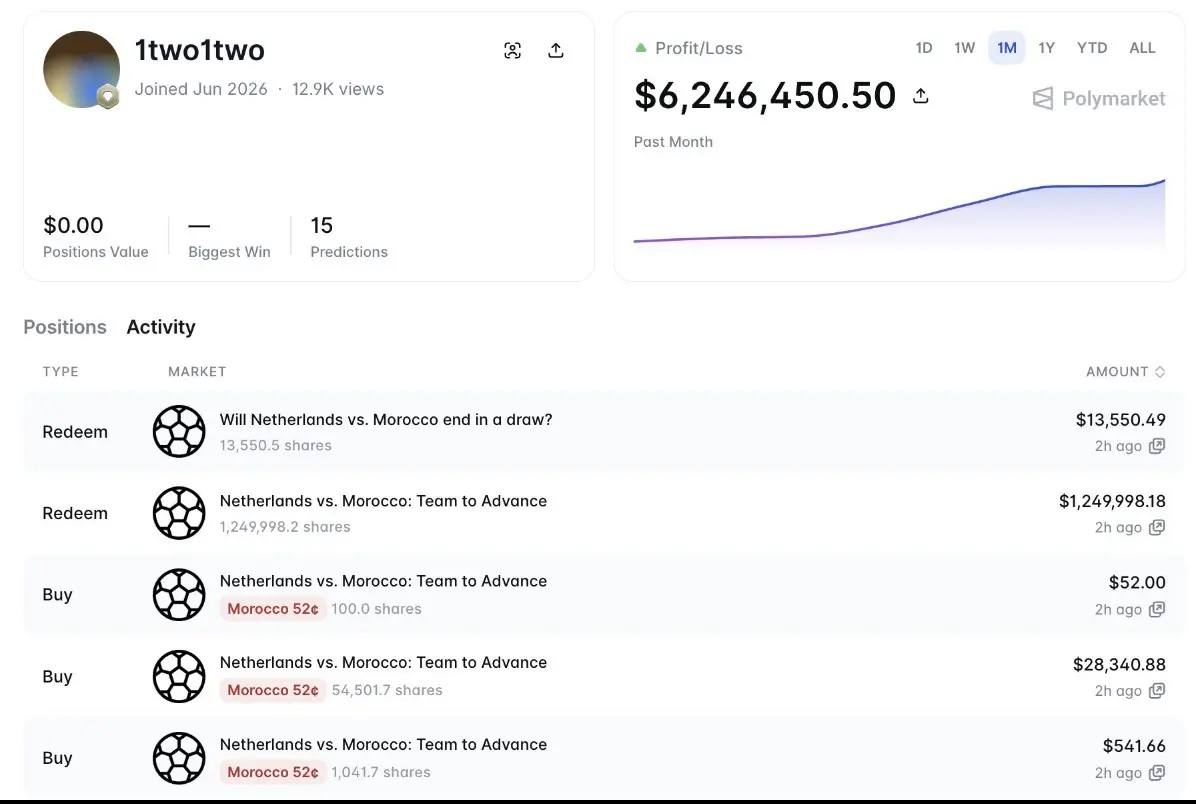Sort by the AMOUNT column arrows
This screenshot has width=1196, height=804.
[x=1160, y=371]
